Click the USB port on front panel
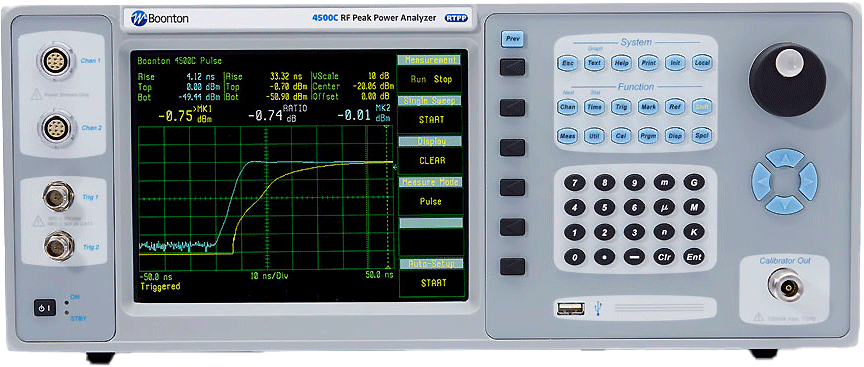The image size is (864, 367). pyautogui.click(x=571, y=309)
